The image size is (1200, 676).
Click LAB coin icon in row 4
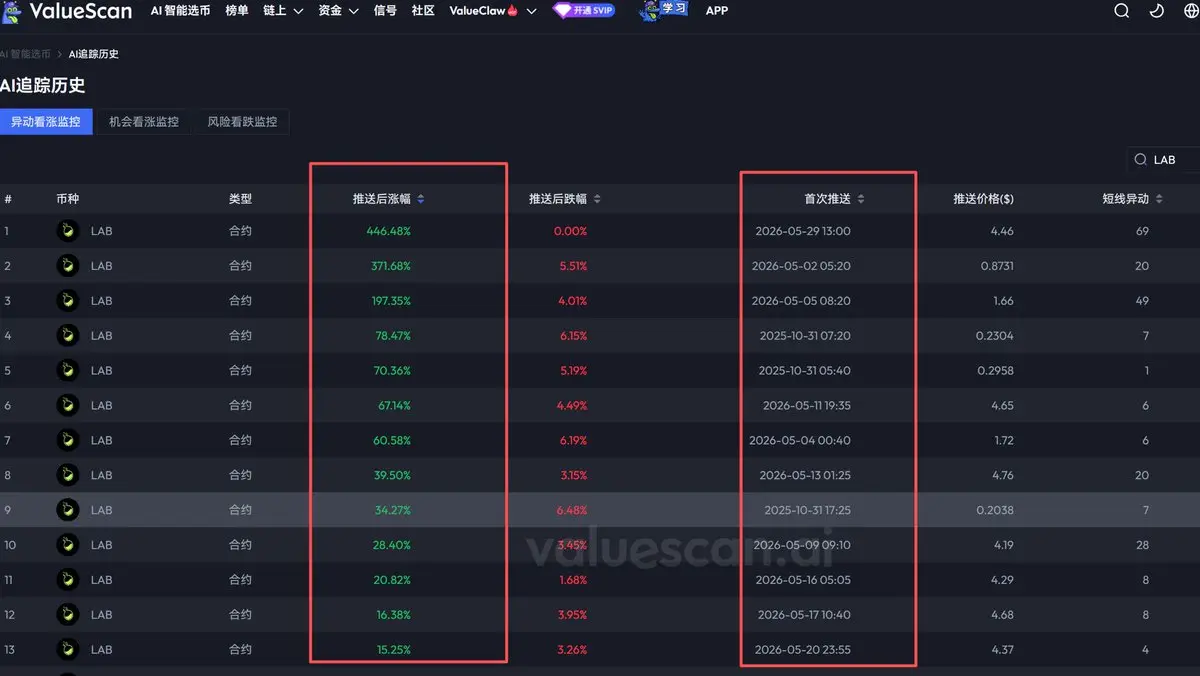pos(67,336)
